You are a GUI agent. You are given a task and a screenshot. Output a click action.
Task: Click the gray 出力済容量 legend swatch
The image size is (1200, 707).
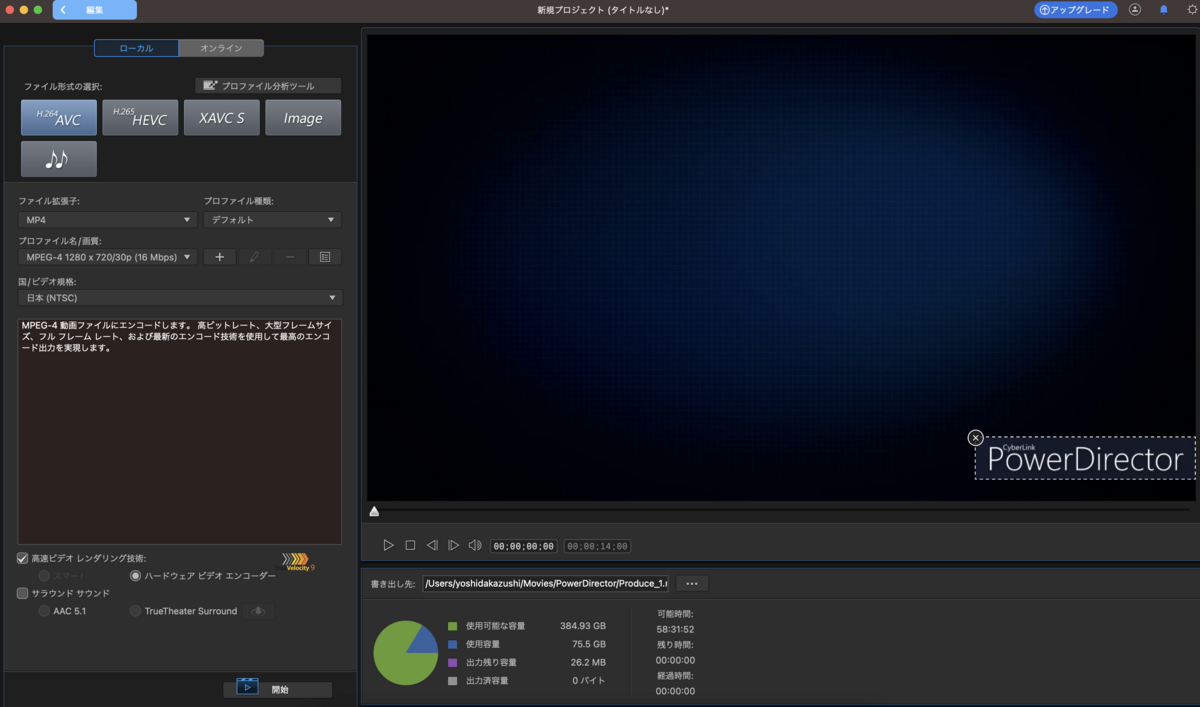[x=453, y=680]
